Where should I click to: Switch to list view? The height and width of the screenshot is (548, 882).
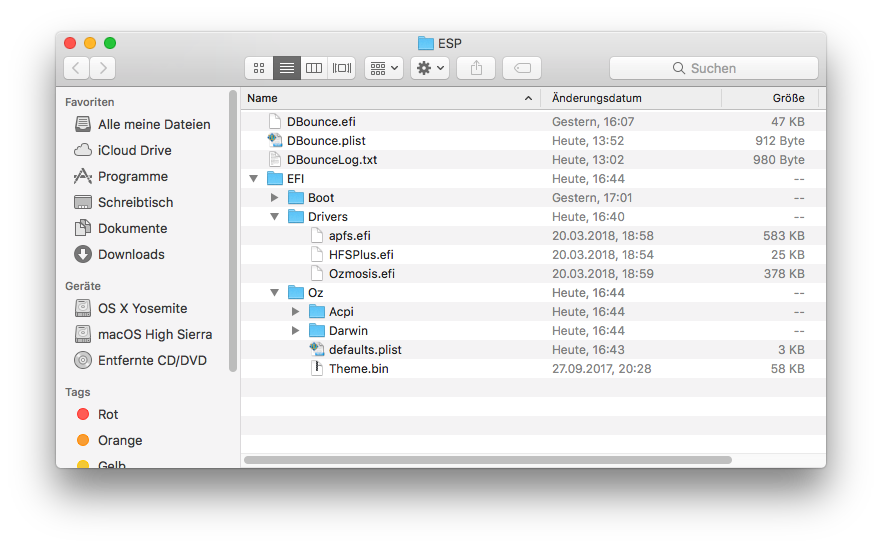(287, 68)
